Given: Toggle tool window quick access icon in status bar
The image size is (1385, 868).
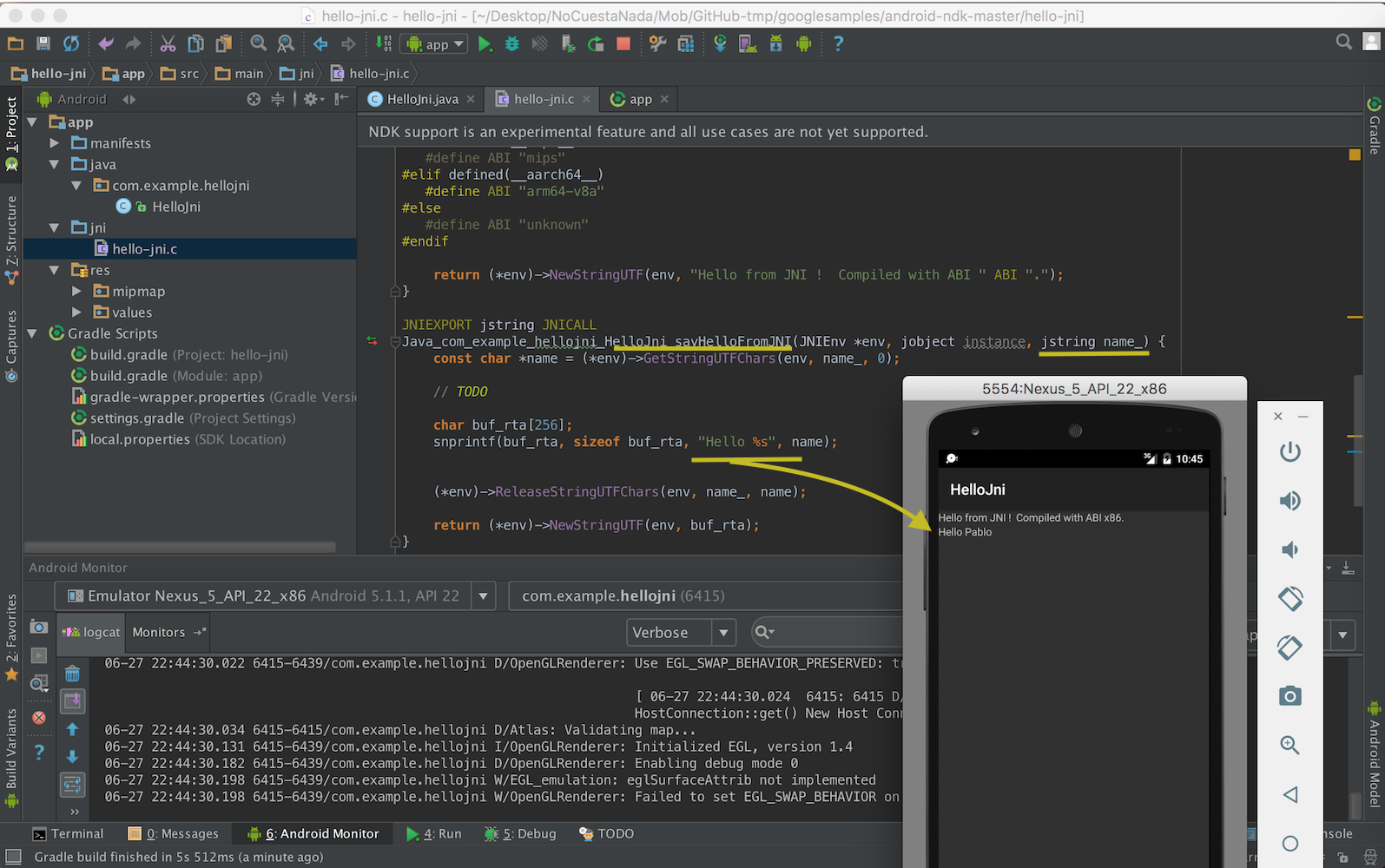Looking at the screenshot, I should (x=13, y=857).
